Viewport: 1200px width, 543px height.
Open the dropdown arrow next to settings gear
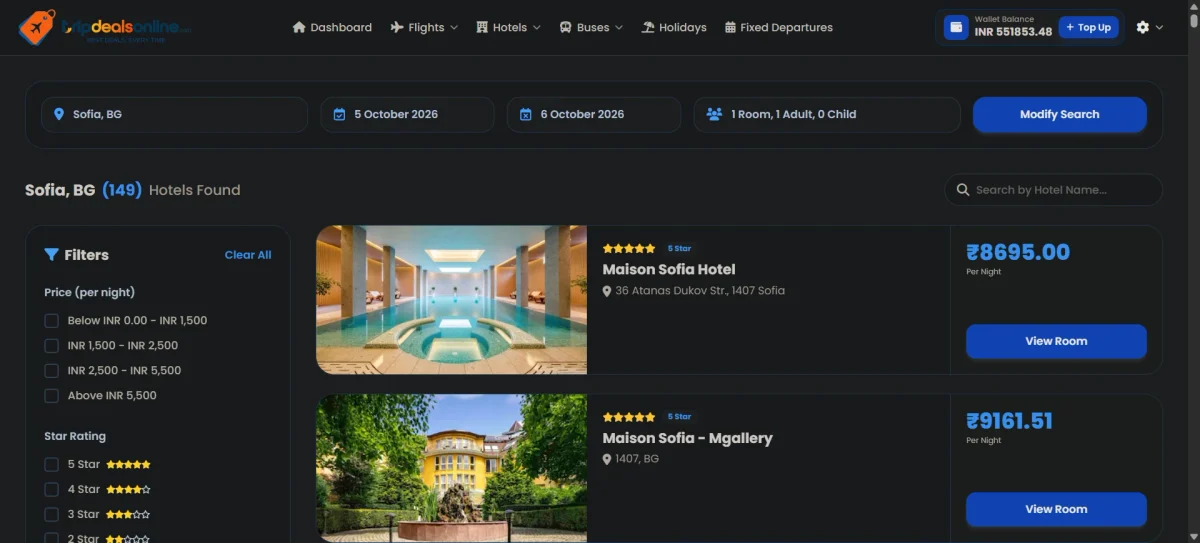click(x=1159, y=28)
